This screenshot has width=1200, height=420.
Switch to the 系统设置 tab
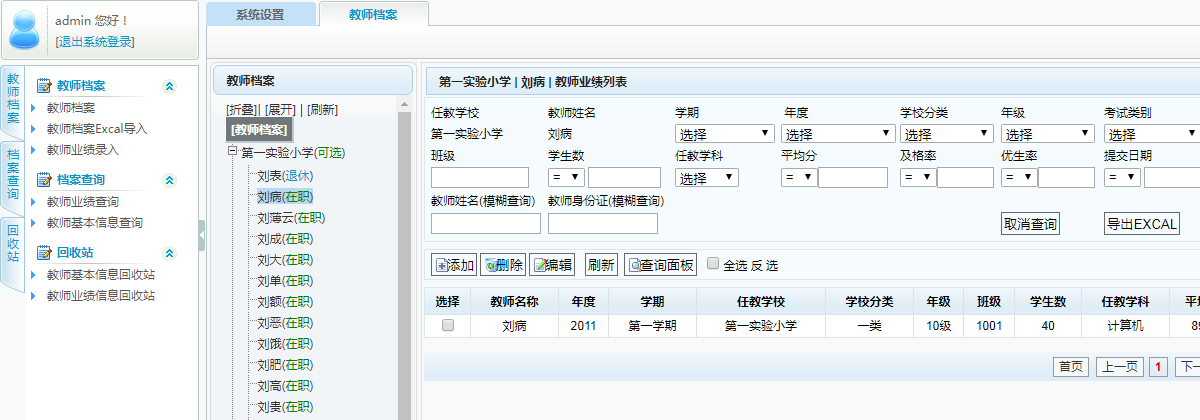click(x=260, y=15)
